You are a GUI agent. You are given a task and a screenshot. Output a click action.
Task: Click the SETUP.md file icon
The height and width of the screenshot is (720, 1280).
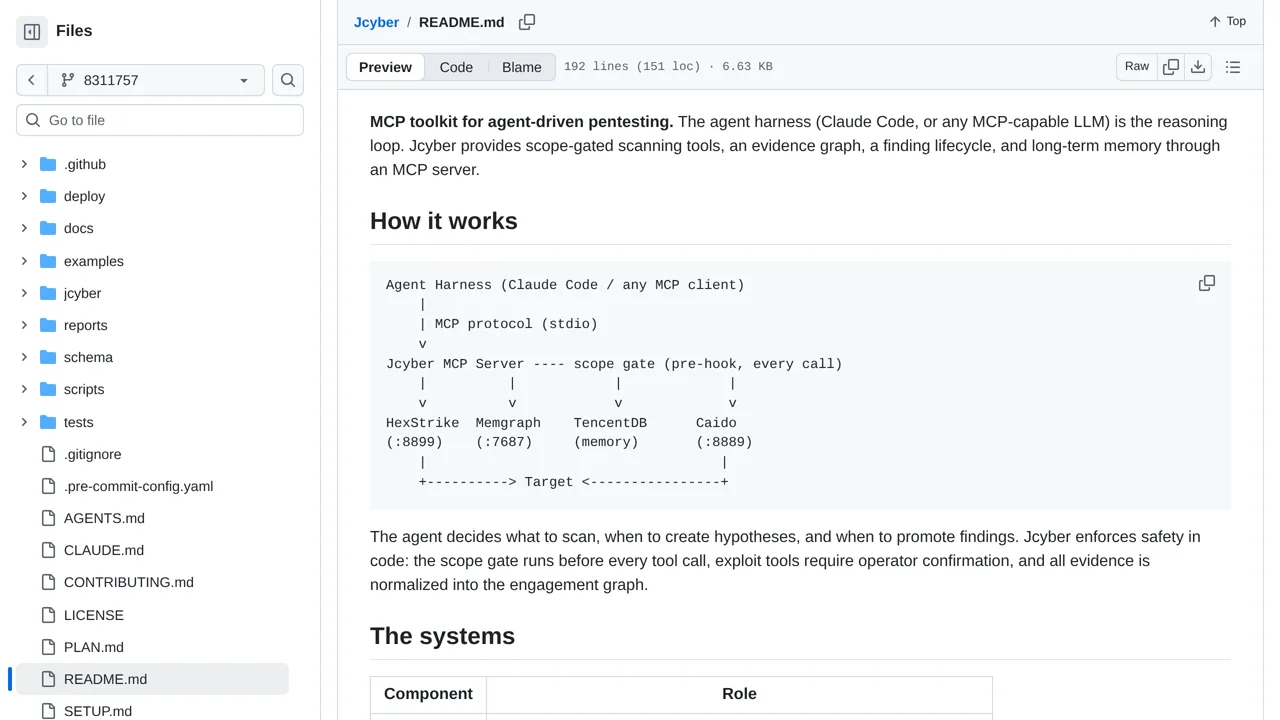48,711
